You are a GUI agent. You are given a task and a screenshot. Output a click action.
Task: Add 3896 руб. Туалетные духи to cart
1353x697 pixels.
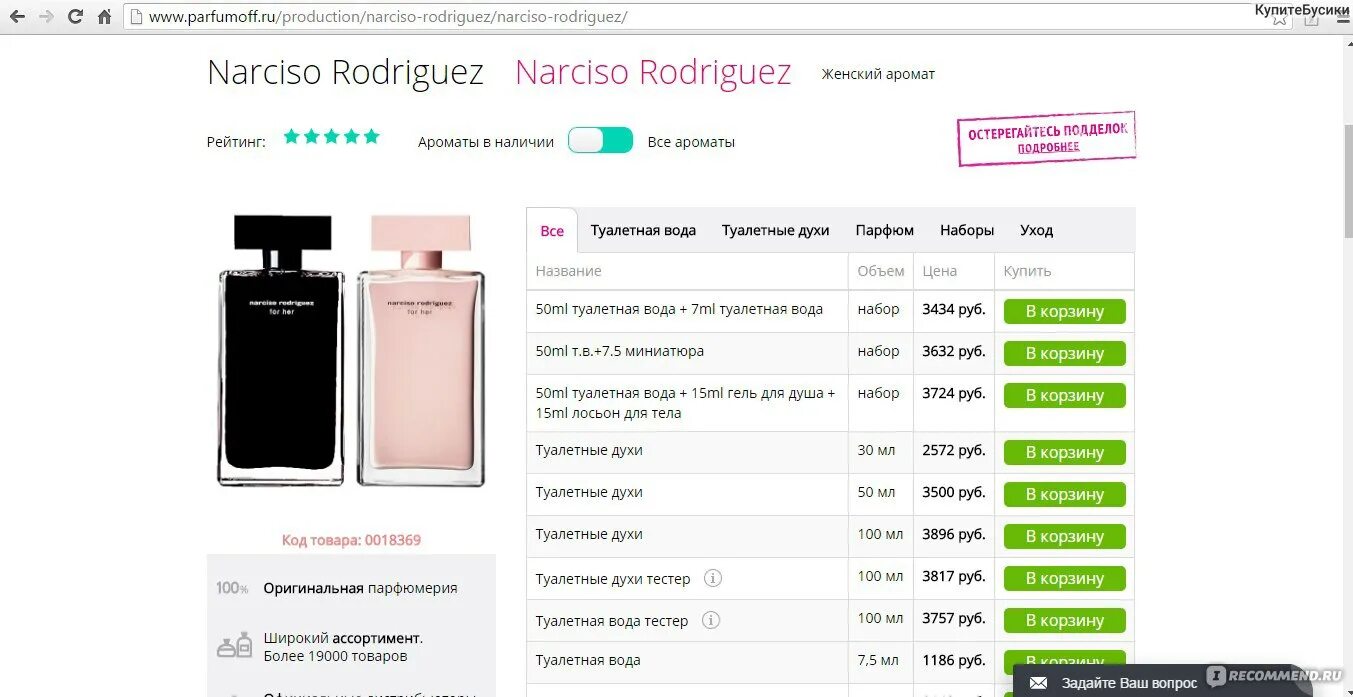point(1065,537)
